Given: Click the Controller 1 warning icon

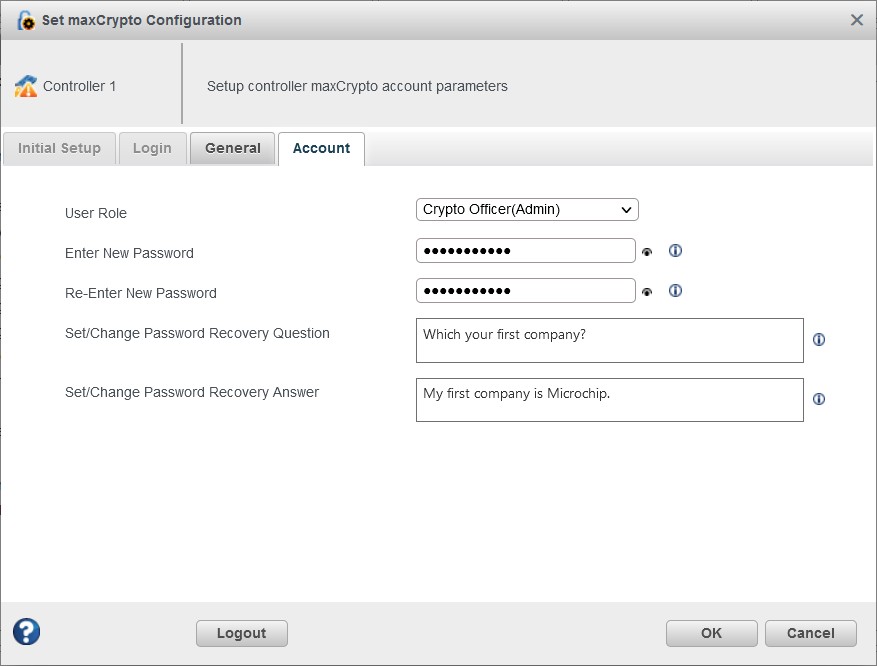Looking at the screenshot, I should click(25, 87).
